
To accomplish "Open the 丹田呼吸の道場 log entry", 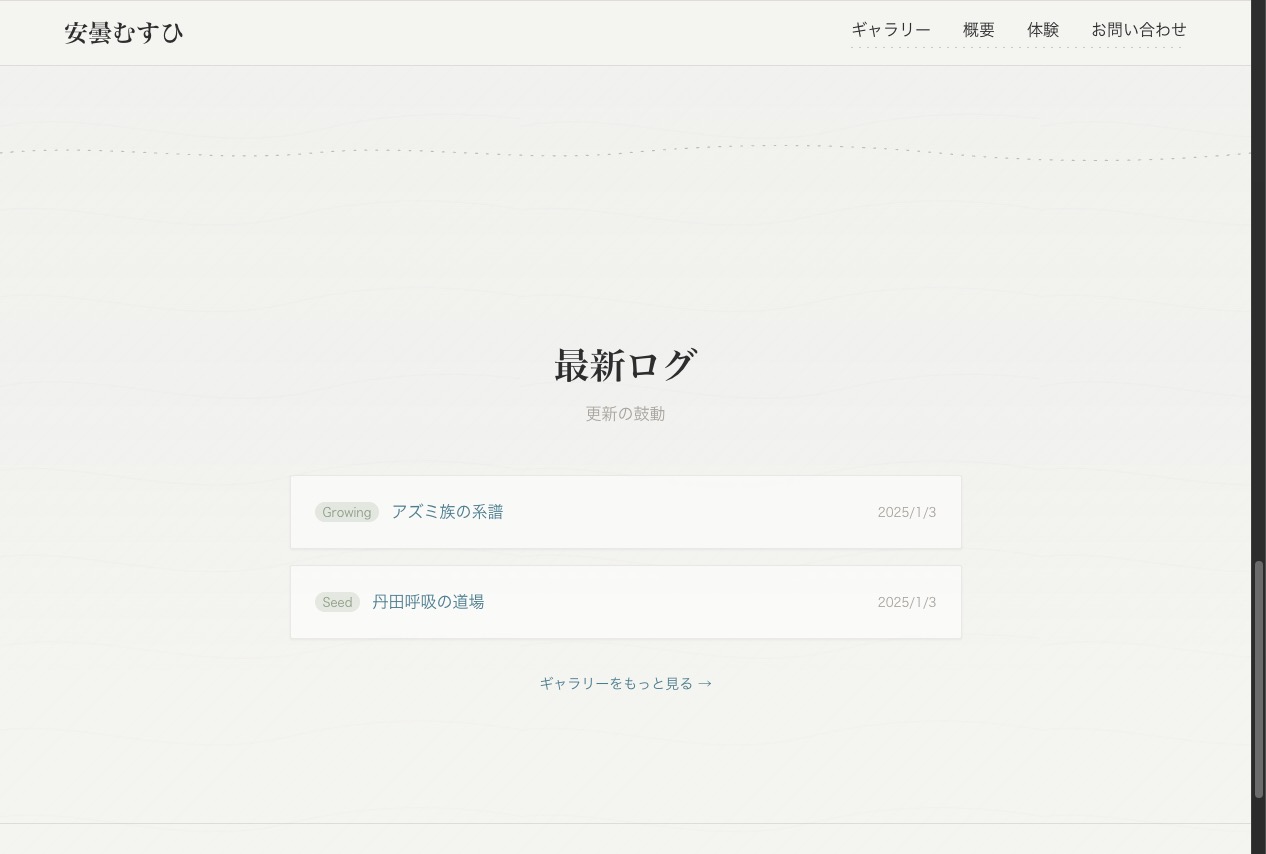I will tap(428, 601).
